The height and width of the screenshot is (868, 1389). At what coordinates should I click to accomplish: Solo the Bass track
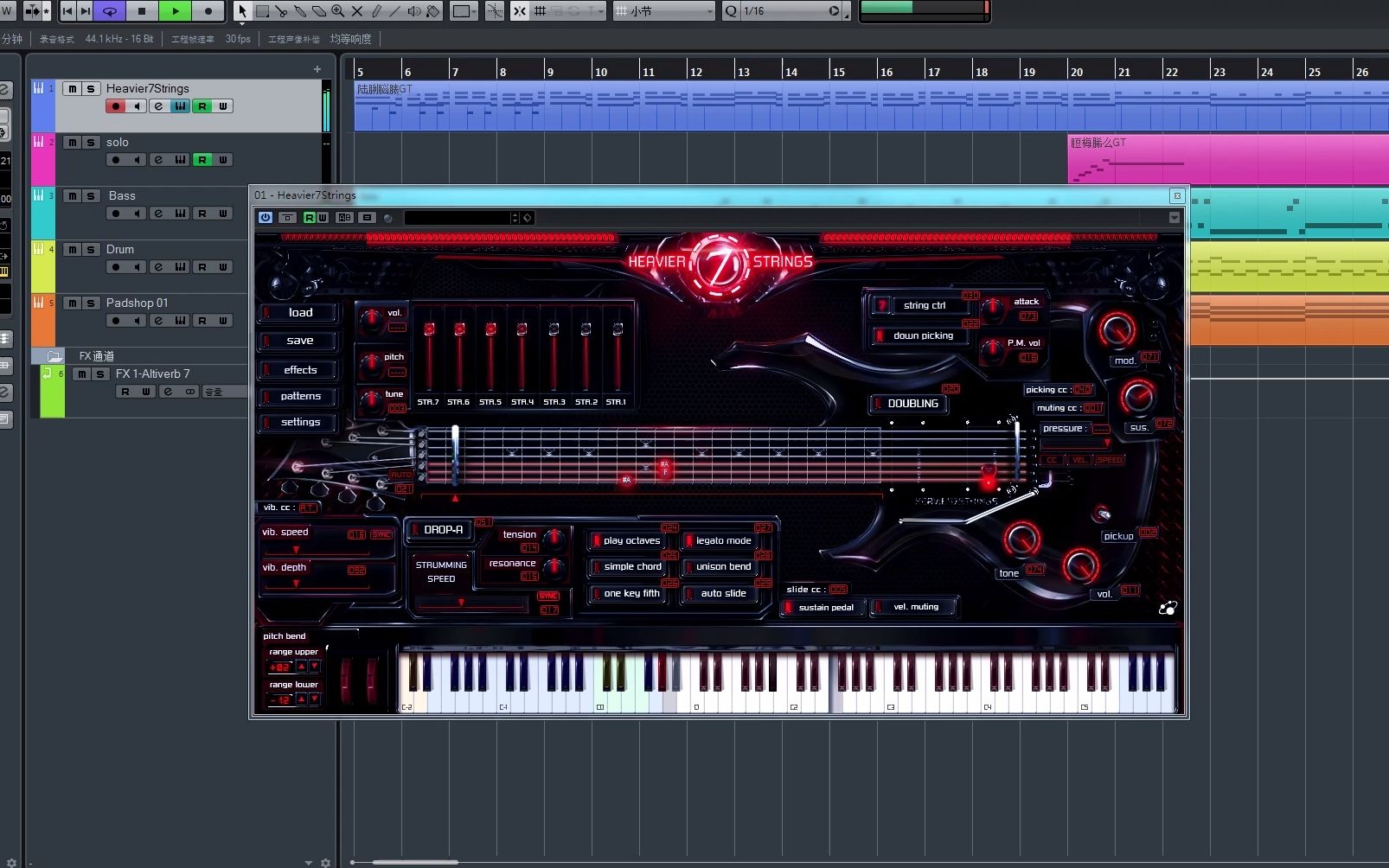91,195
